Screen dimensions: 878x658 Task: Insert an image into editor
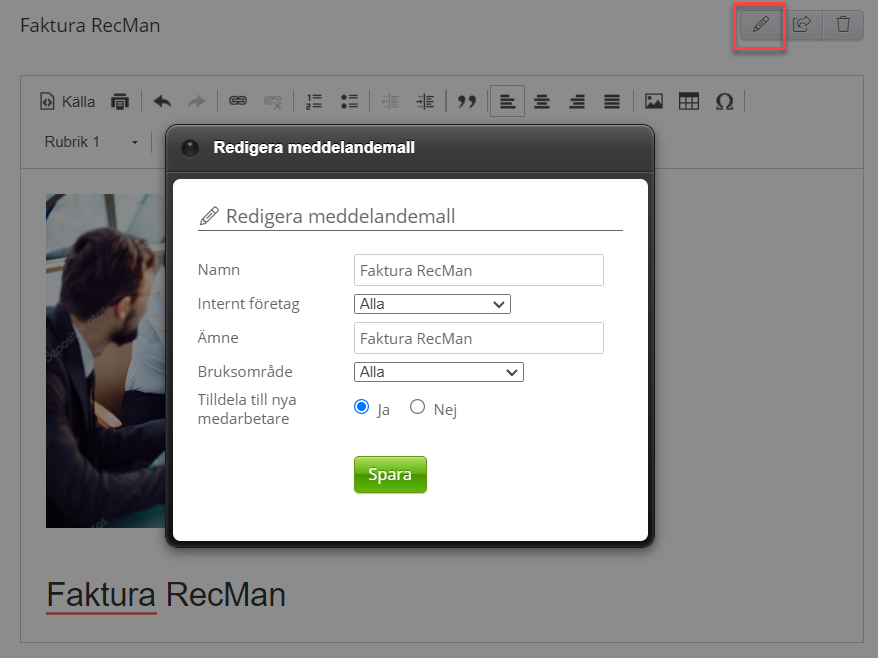point(654,101)
